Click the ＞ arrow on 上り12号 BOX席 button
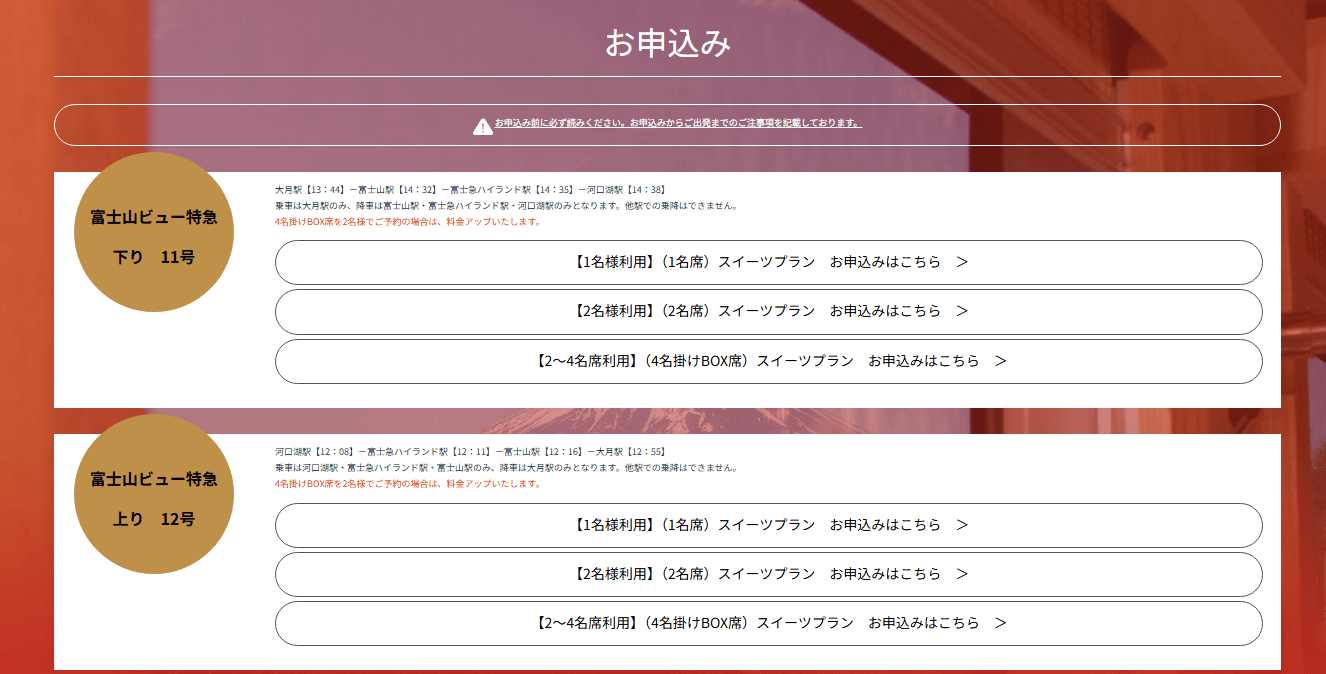The height and width of the screenshot is (674, 1326). click(x=1000, y=623)
